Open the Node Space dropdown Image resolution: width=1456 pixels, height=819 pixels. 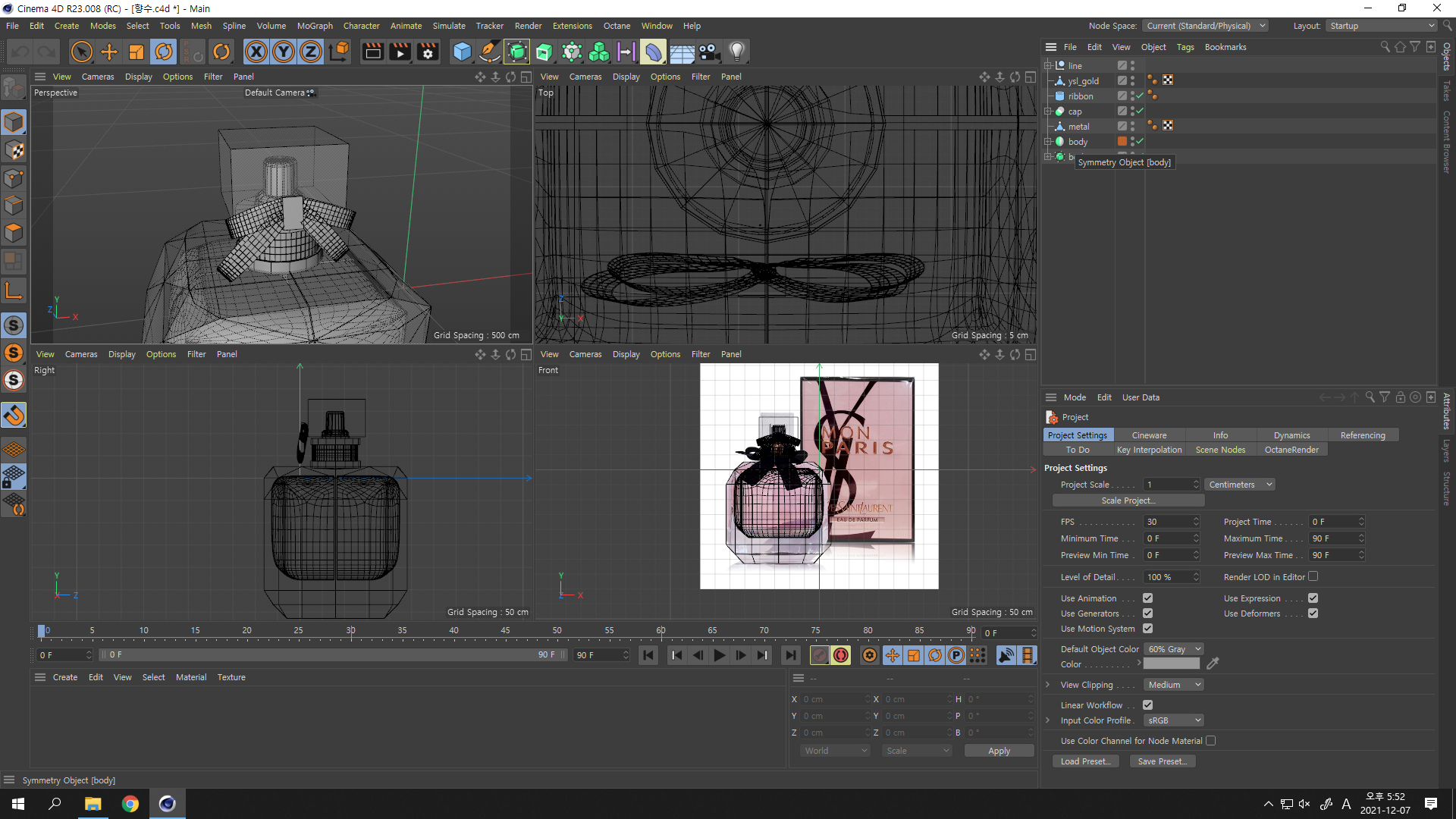pos(1205,26)
